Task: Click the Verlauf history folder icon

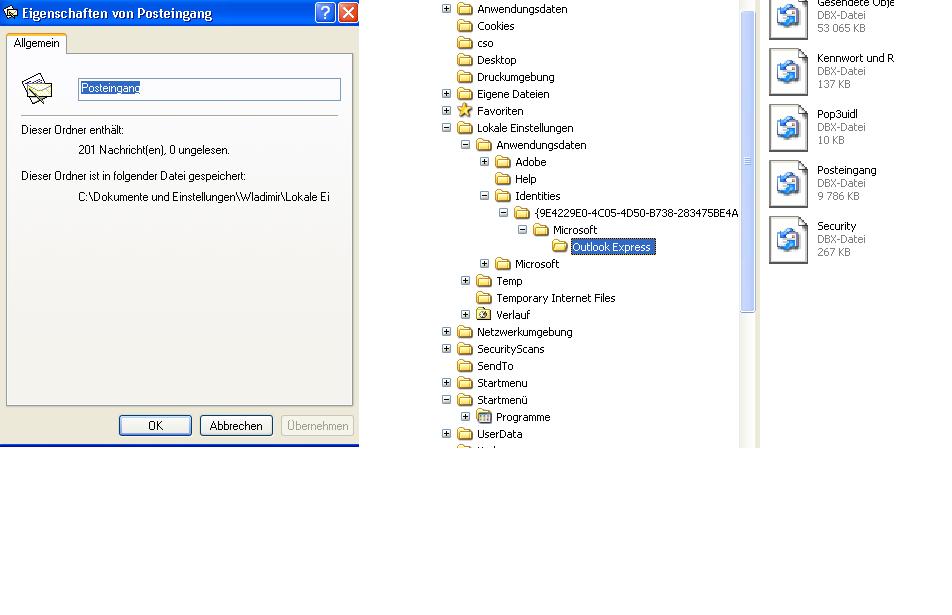Action: click(x=484, y=314)
